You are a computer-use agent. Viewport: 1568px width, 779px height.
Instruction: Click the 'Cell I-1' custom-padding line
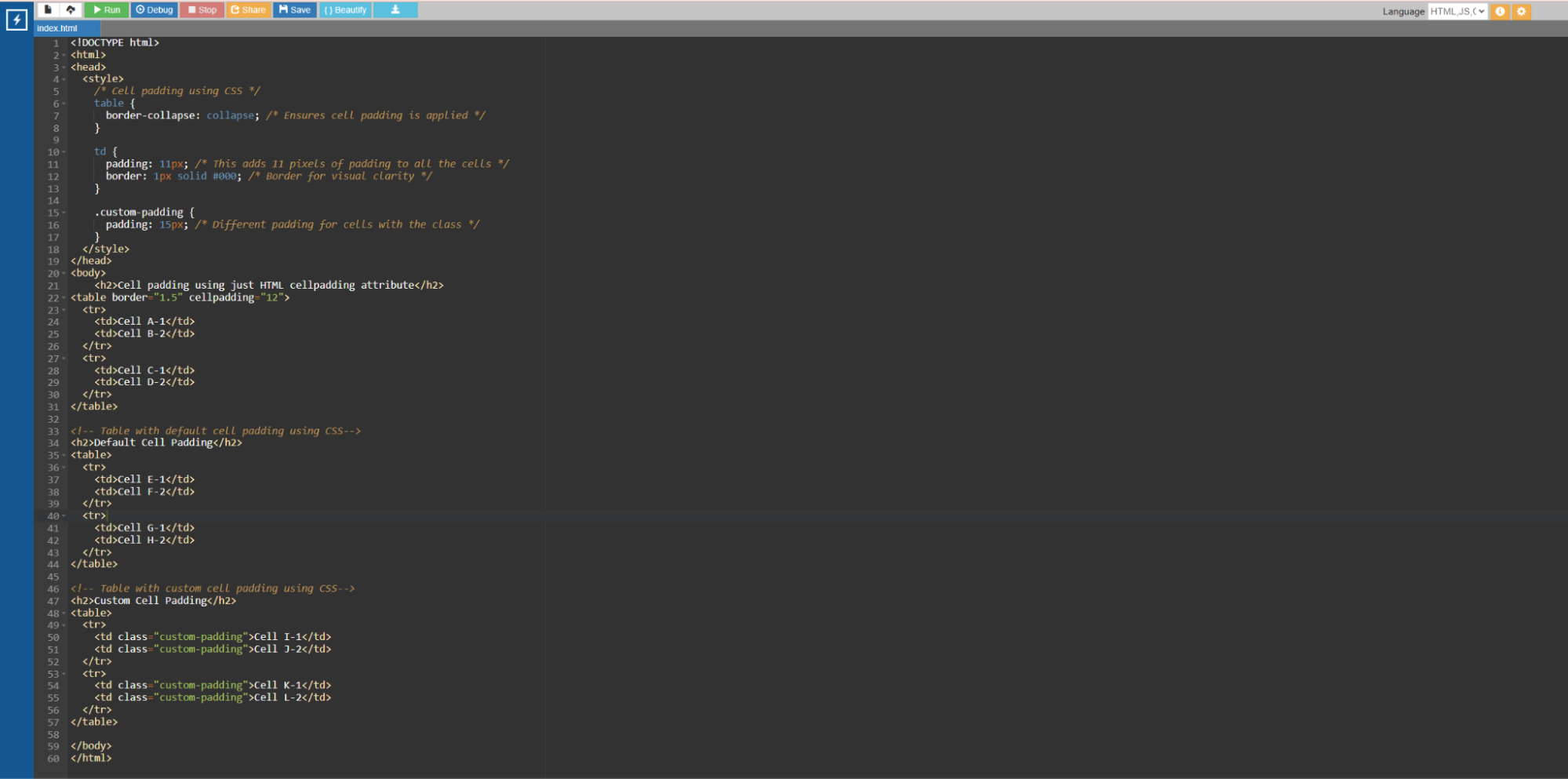[x=213, y=637]
